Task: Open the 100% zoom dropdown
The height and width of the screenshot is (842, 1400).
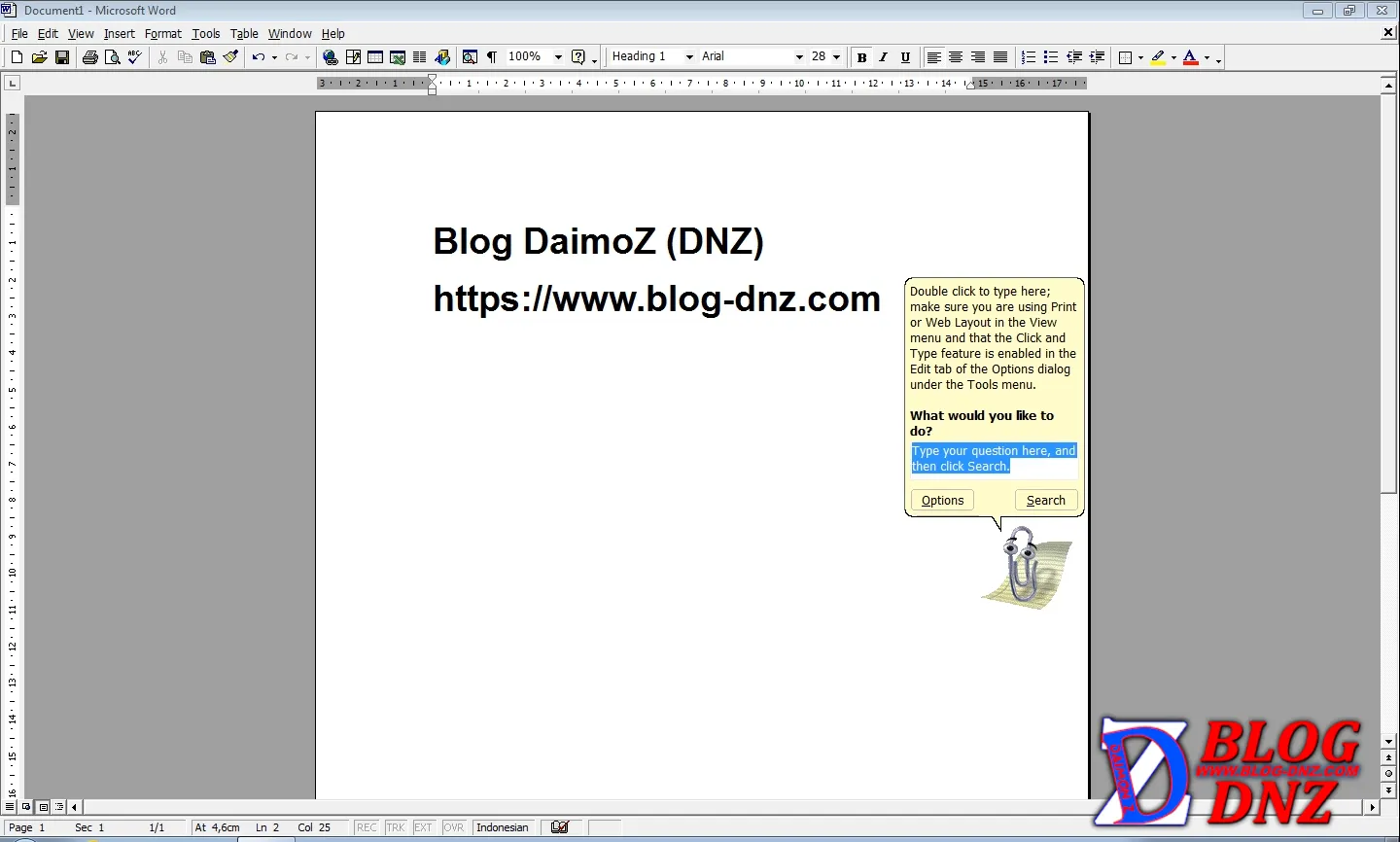Action: coord(558,57)
